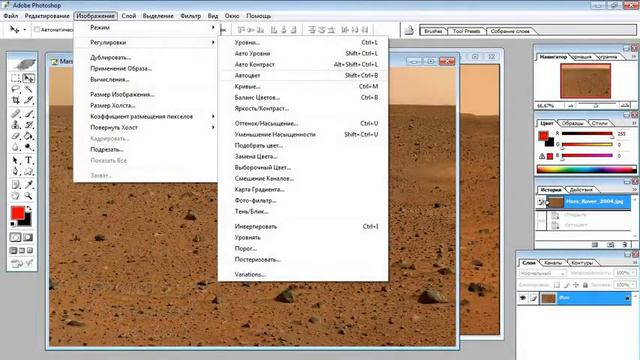Viewport: 640px width, 360px height.
Task: Open the Tool Presets palette tab
Action: click(466, 31)
